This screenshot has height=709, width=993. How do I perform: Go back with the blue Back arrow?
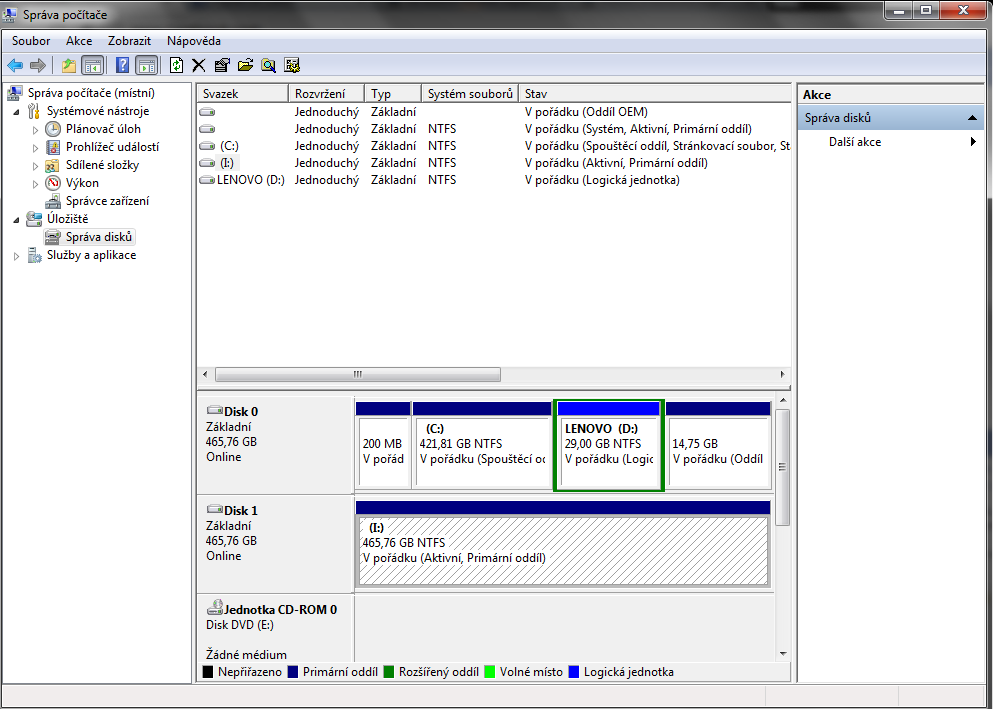coord(15,65)
